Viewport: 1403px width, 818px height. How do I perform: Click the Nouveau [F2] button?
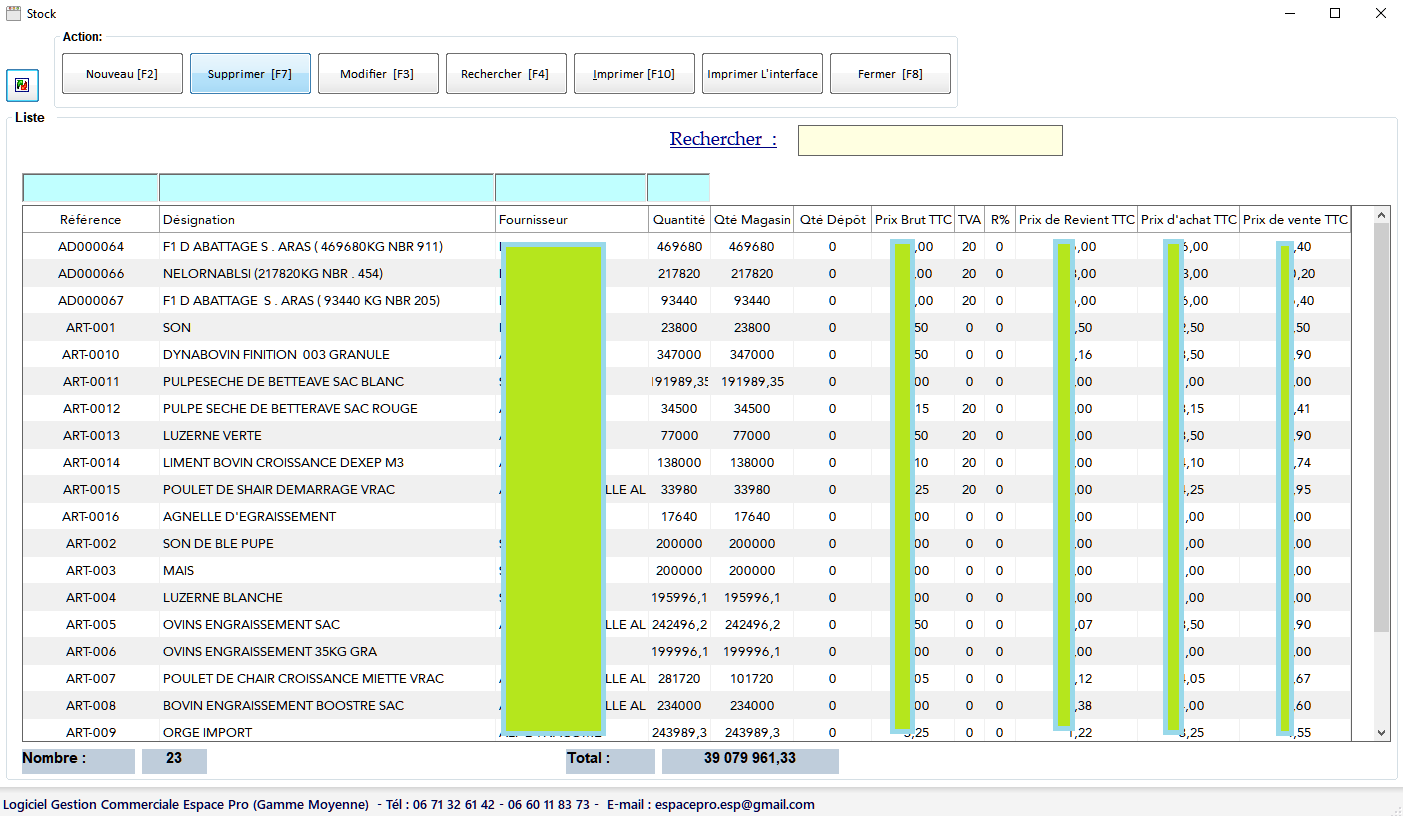[x=122, y=74]
